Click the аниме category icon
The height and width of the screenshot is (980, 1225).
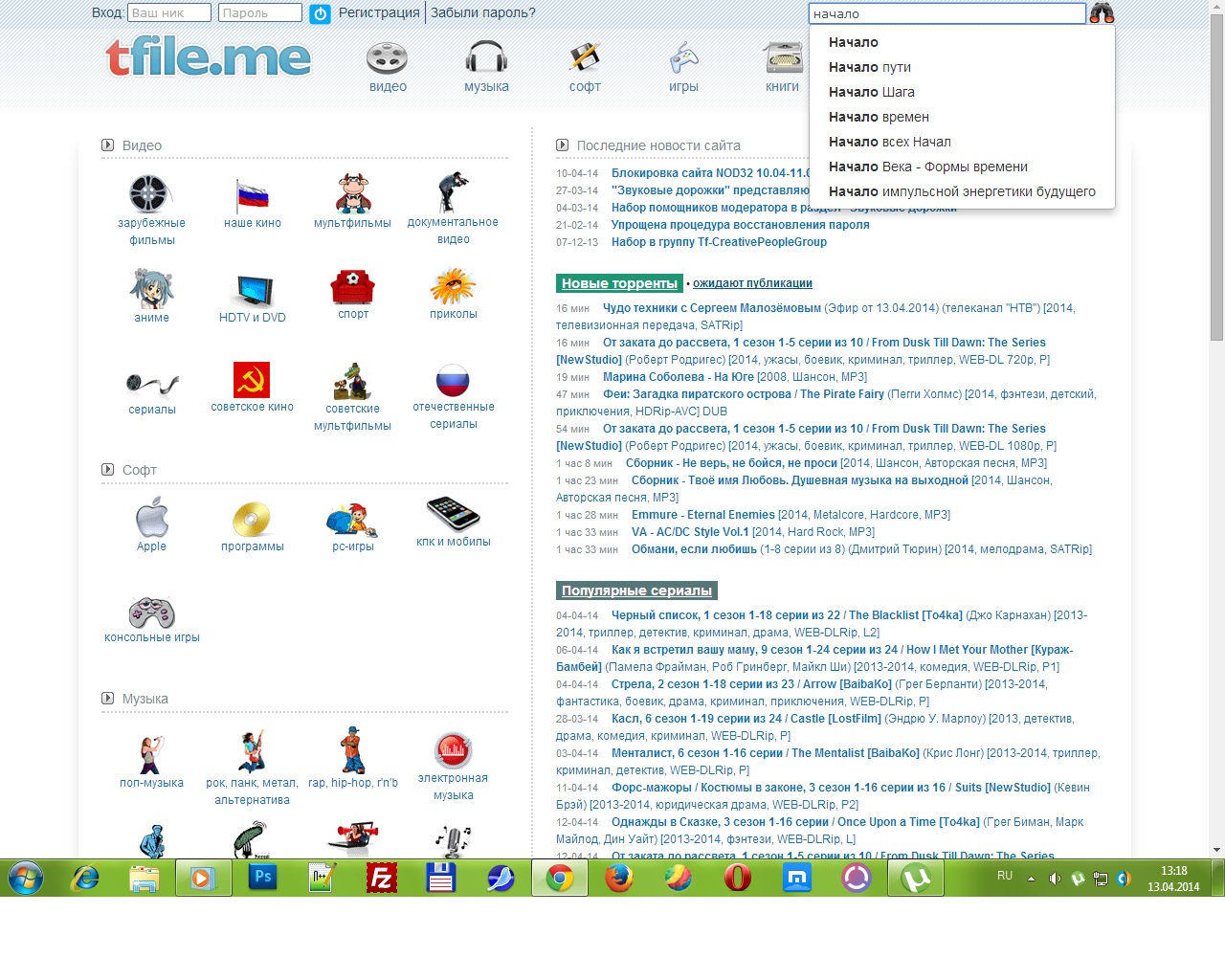click(x=151, y=289)
